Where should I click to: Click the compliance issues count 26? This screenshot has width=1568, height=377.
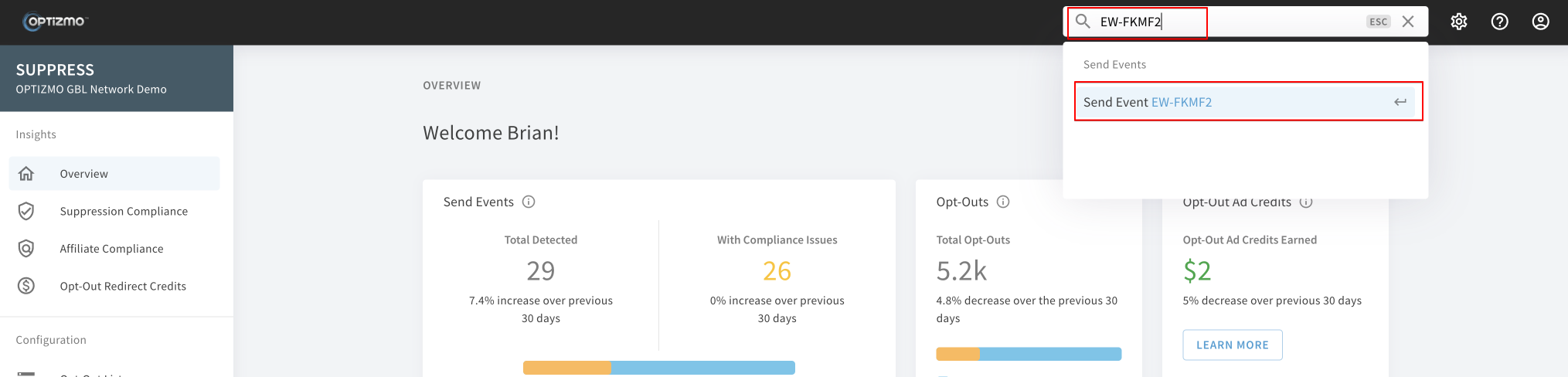coord(777,271)
